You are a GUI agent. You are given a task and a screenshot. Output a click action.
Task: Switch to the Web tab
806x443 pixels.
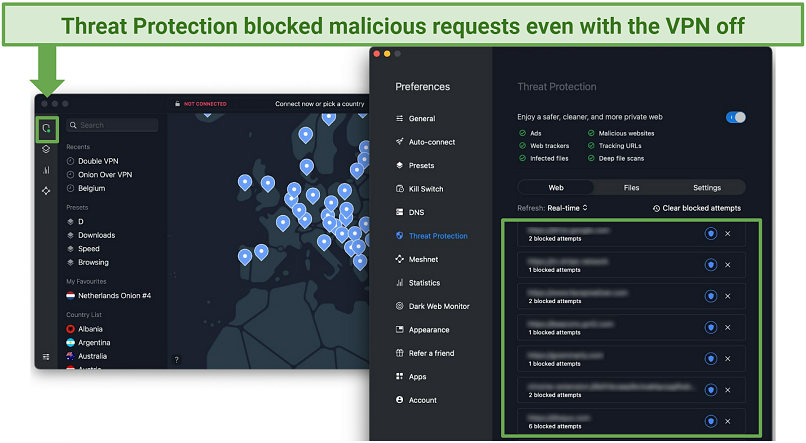tap(556, 188)
